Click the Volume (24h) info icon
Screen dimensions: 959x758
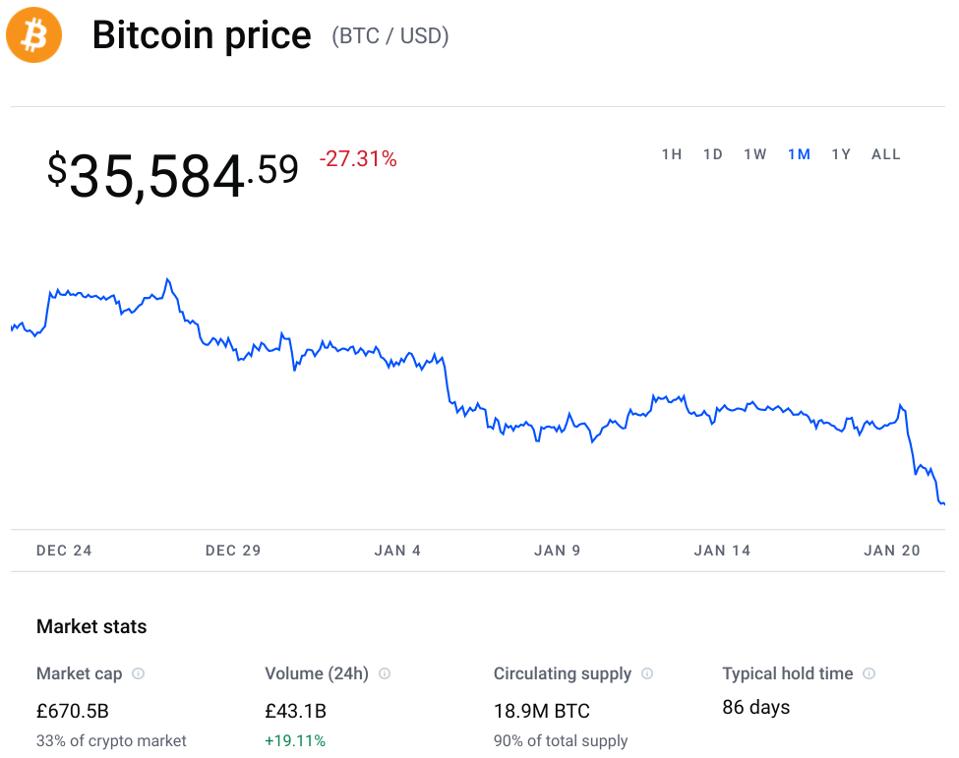(x=384, y=674)
